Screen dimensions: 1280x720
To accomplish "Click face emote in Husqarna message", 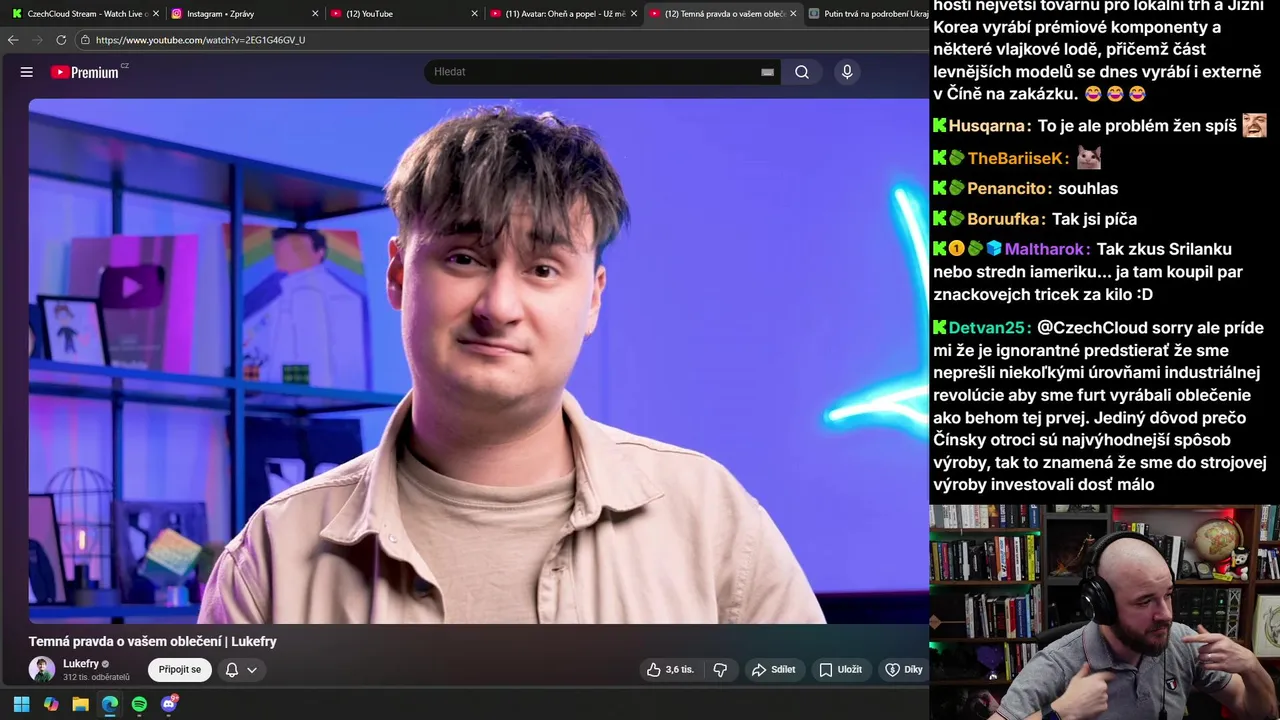I will (x=1254, y=125).
